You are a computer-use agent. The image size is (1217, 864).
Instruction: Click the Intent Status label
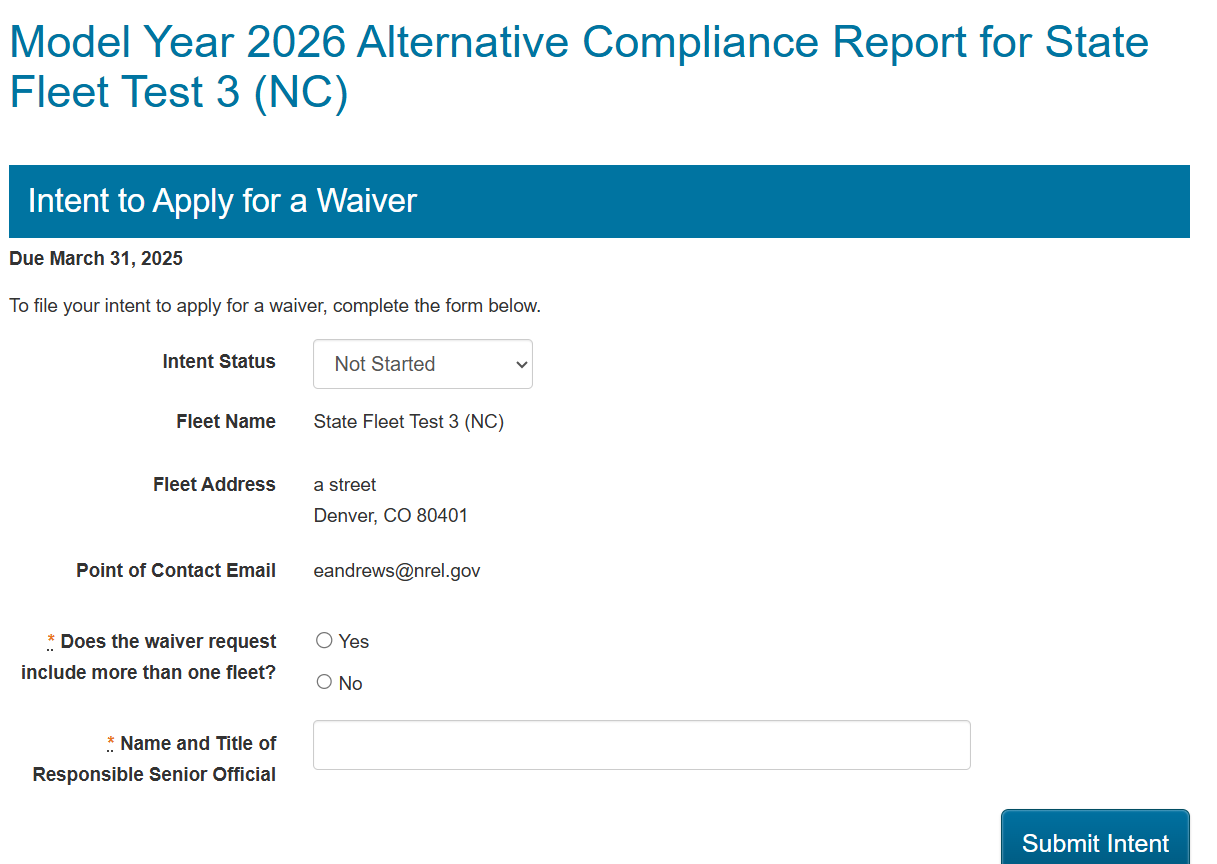click(219, 361)
